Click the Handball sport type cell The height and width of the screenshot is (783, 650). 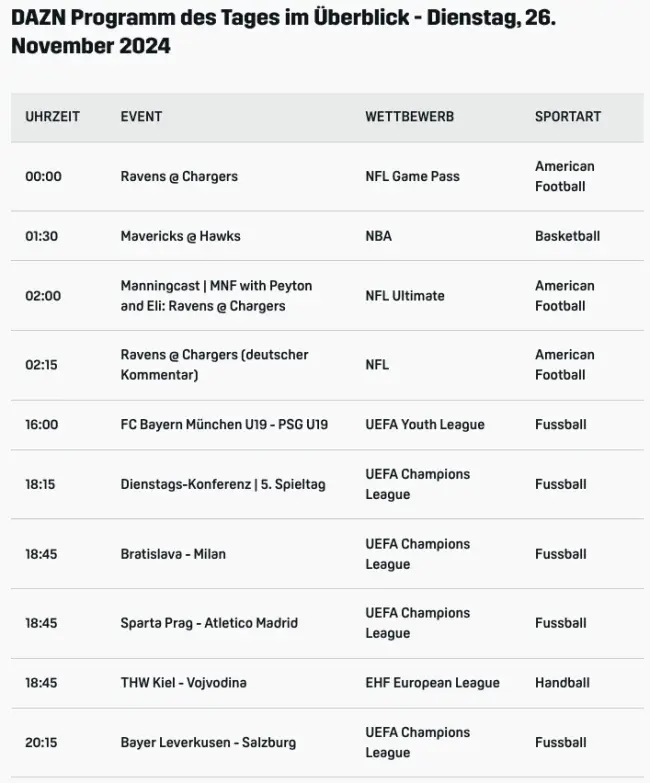point(562,683)
